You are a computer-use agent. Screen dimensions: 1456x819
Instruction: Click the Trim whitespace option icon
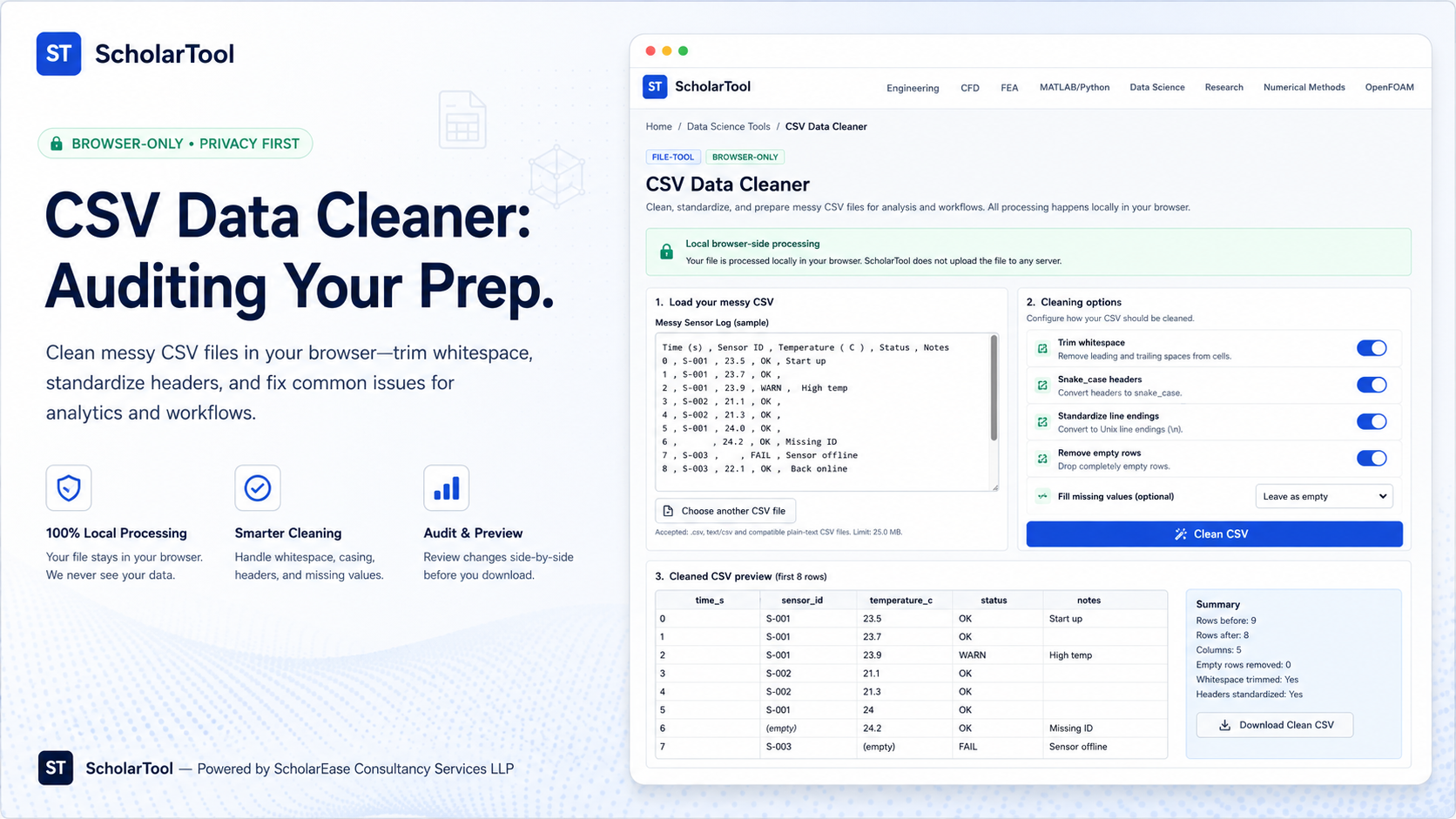click(1042, 348)
